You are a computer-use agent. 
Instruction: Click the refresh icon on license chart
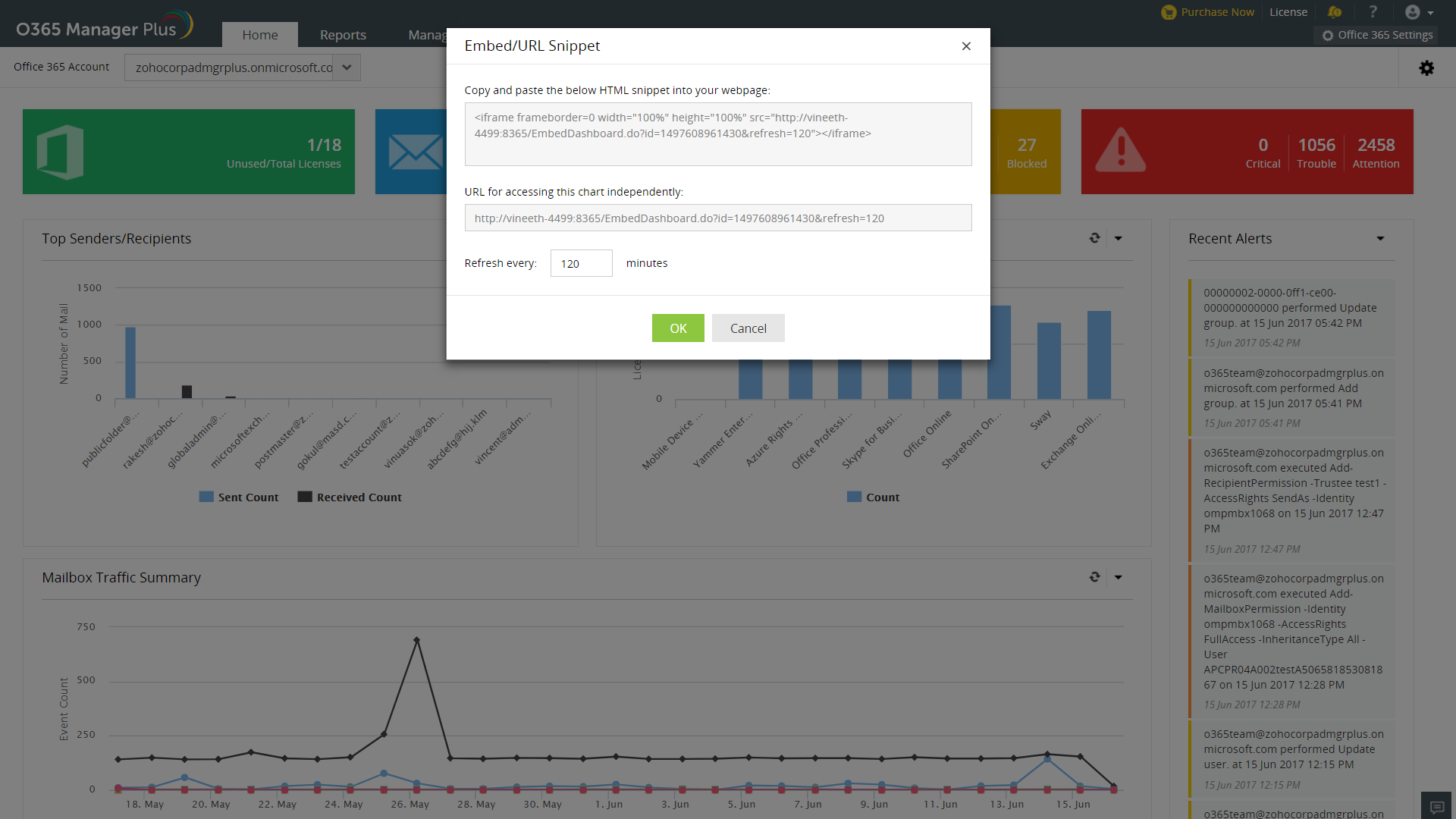click(1094, 238)
